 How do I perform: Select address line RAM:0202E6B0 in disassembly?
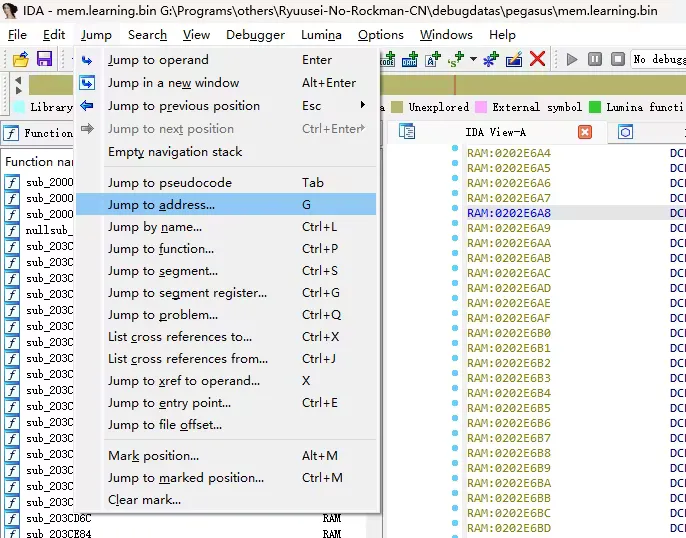(509, 333)
